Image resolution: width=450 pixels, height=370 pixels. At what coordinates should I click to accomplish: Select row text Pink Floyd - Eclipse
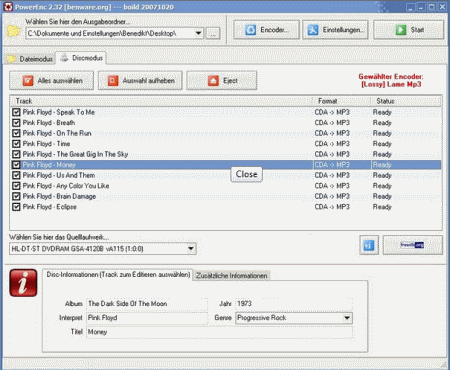click(50, 207)
